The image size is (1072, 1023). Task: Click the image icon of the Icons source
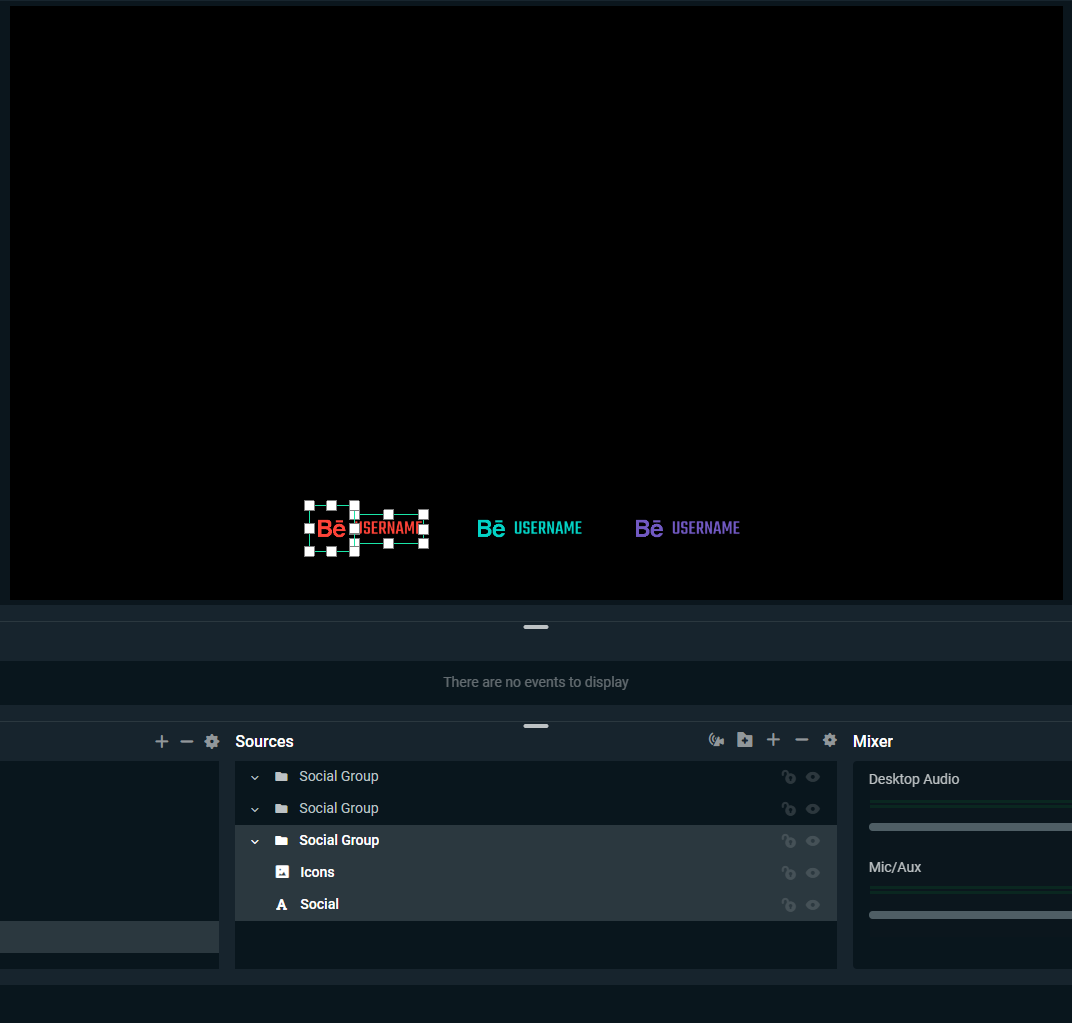282,872
